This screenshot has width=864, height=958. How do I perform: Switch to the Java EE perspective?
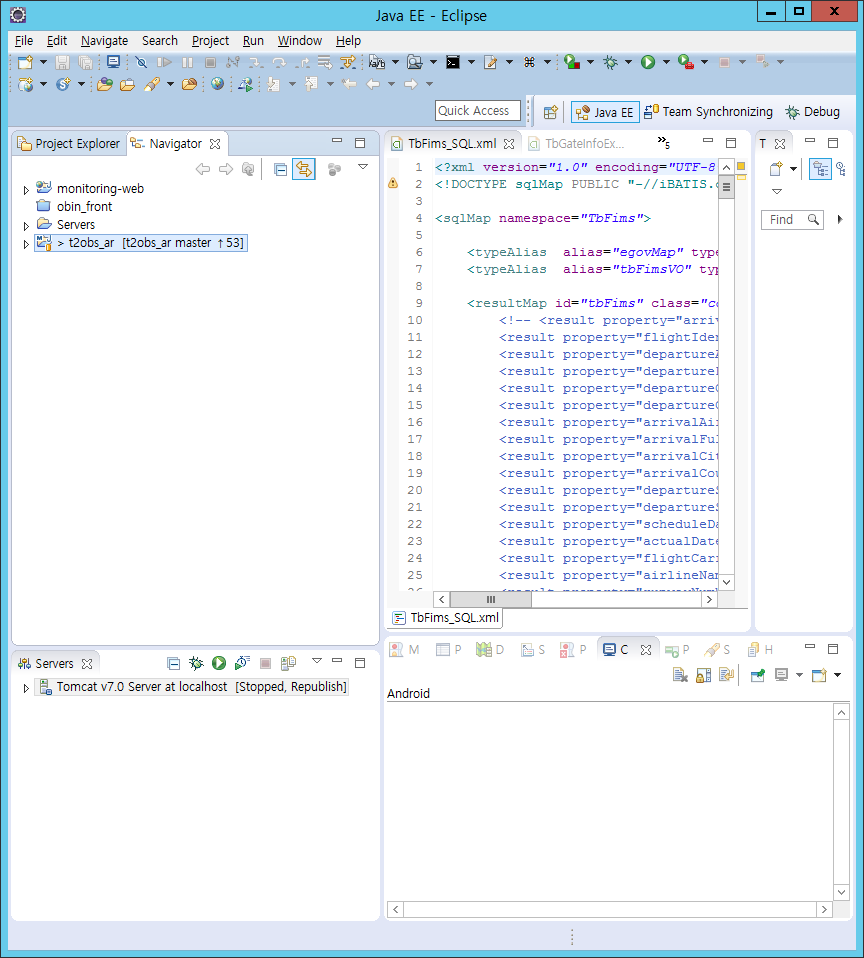605,112
